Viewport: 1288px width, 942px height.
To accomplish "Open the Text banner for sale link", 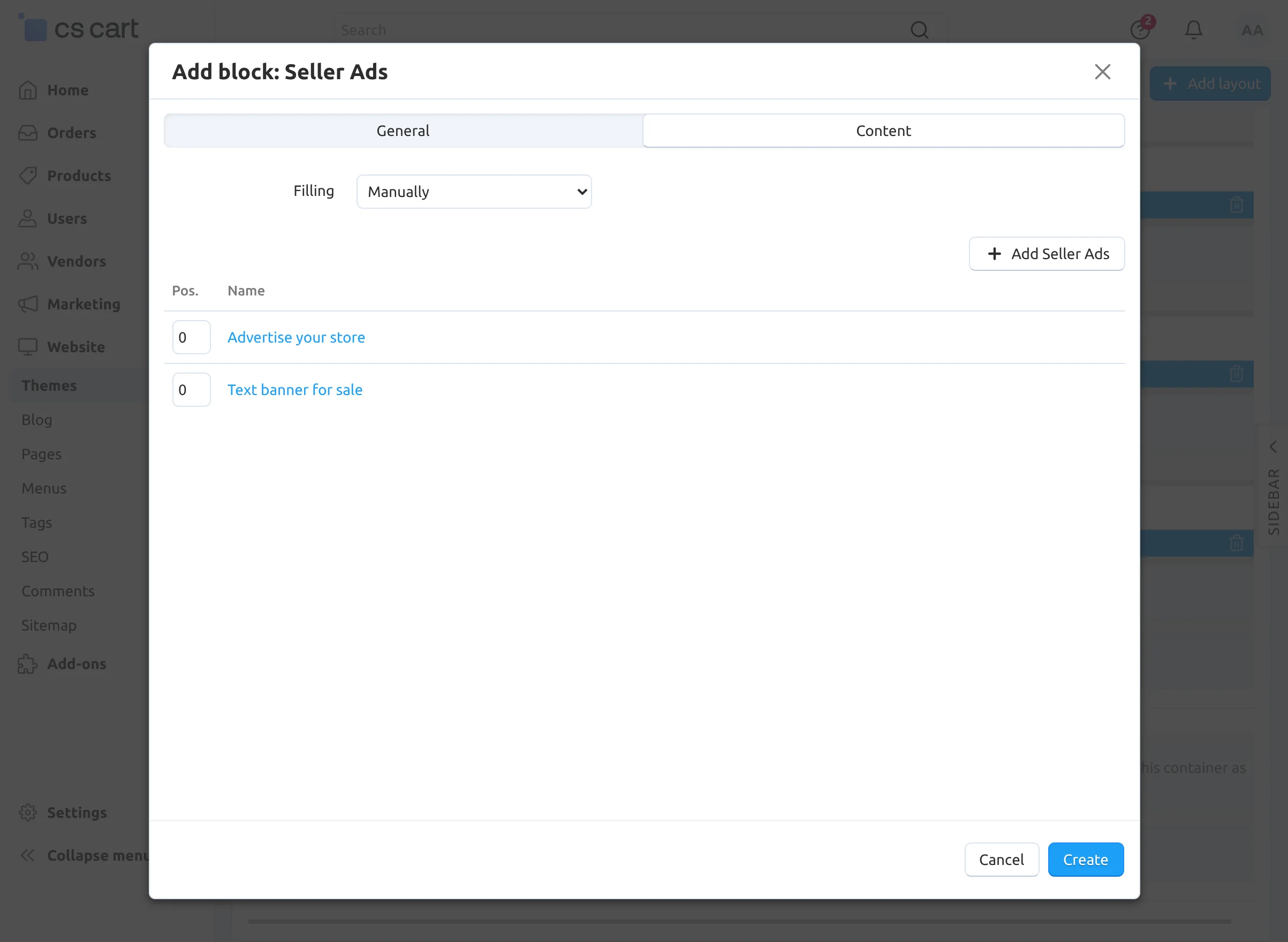I will coord(295,390).
